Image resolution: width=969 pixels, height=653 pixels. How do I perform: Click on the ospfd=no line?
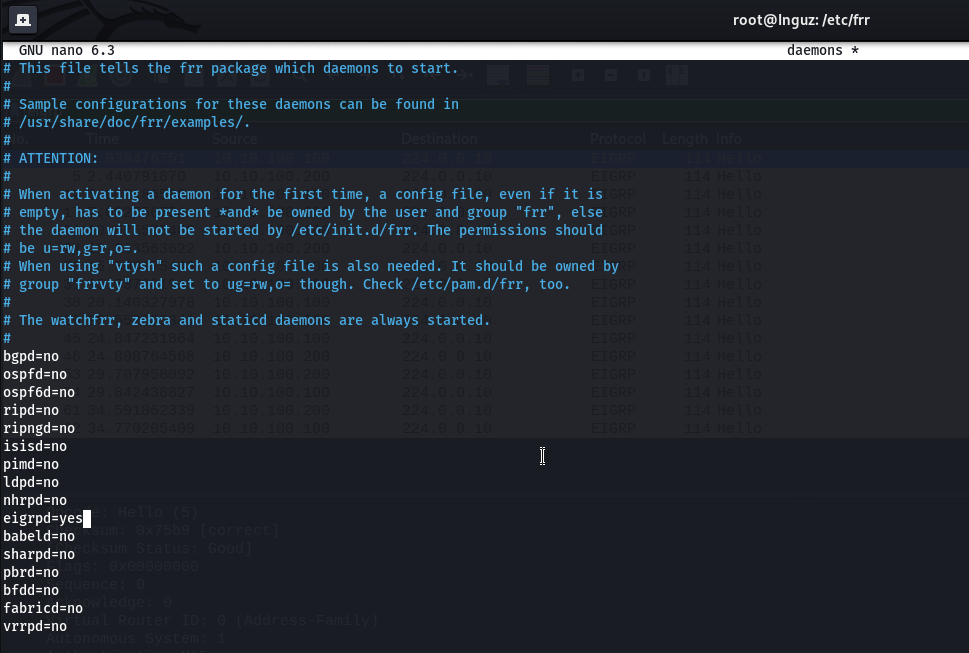click(35, 374)
